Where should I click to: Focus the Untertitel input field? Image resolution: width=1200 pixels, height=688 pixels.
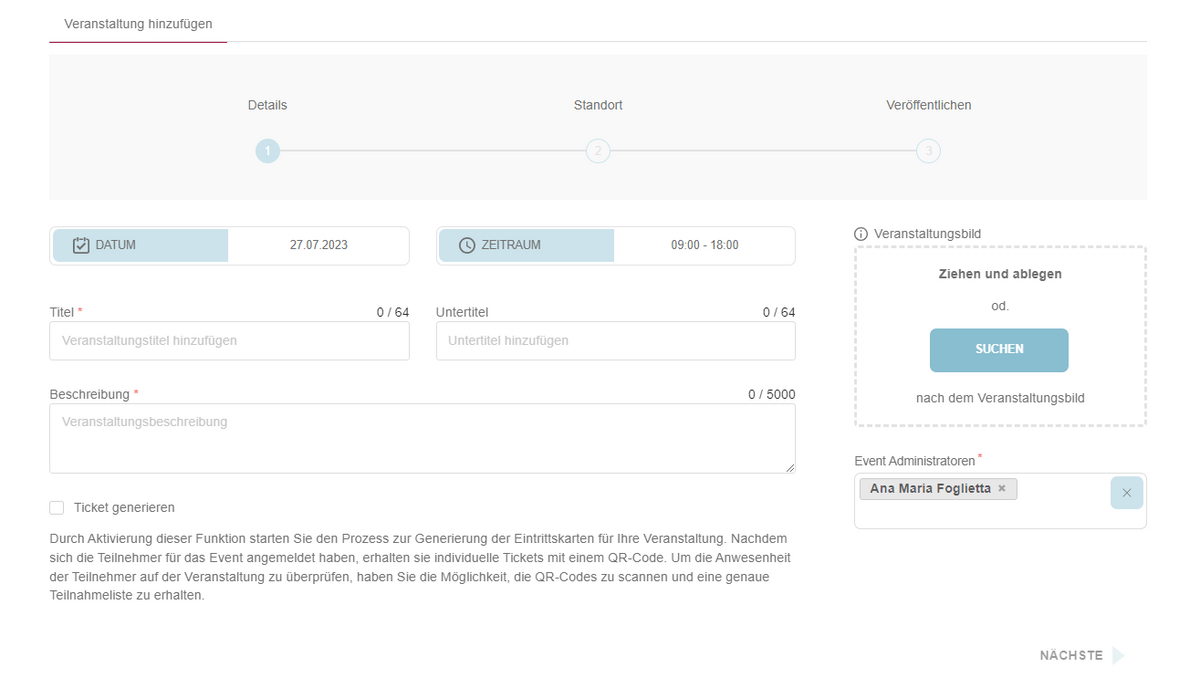(x=615, y=341)
